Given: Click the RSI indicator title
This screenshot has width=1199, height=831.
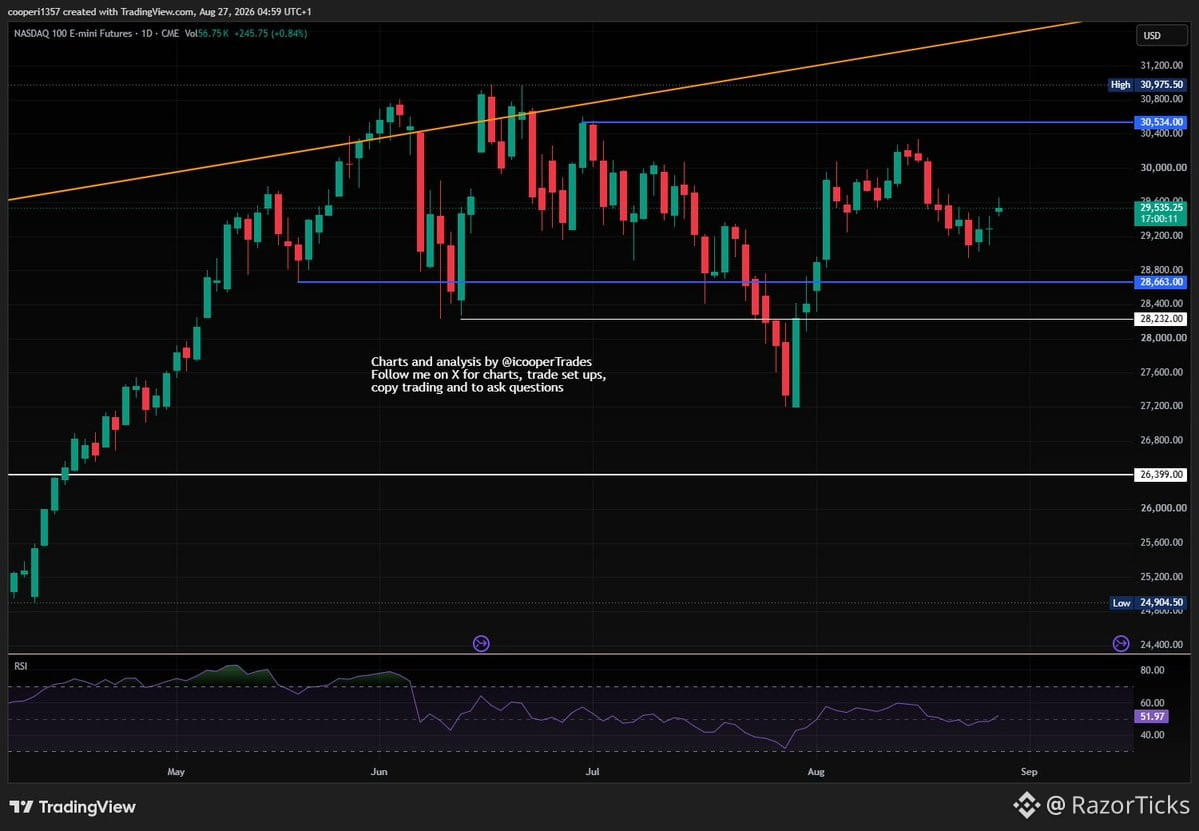Looking at the screenshot, I should 21,666.
